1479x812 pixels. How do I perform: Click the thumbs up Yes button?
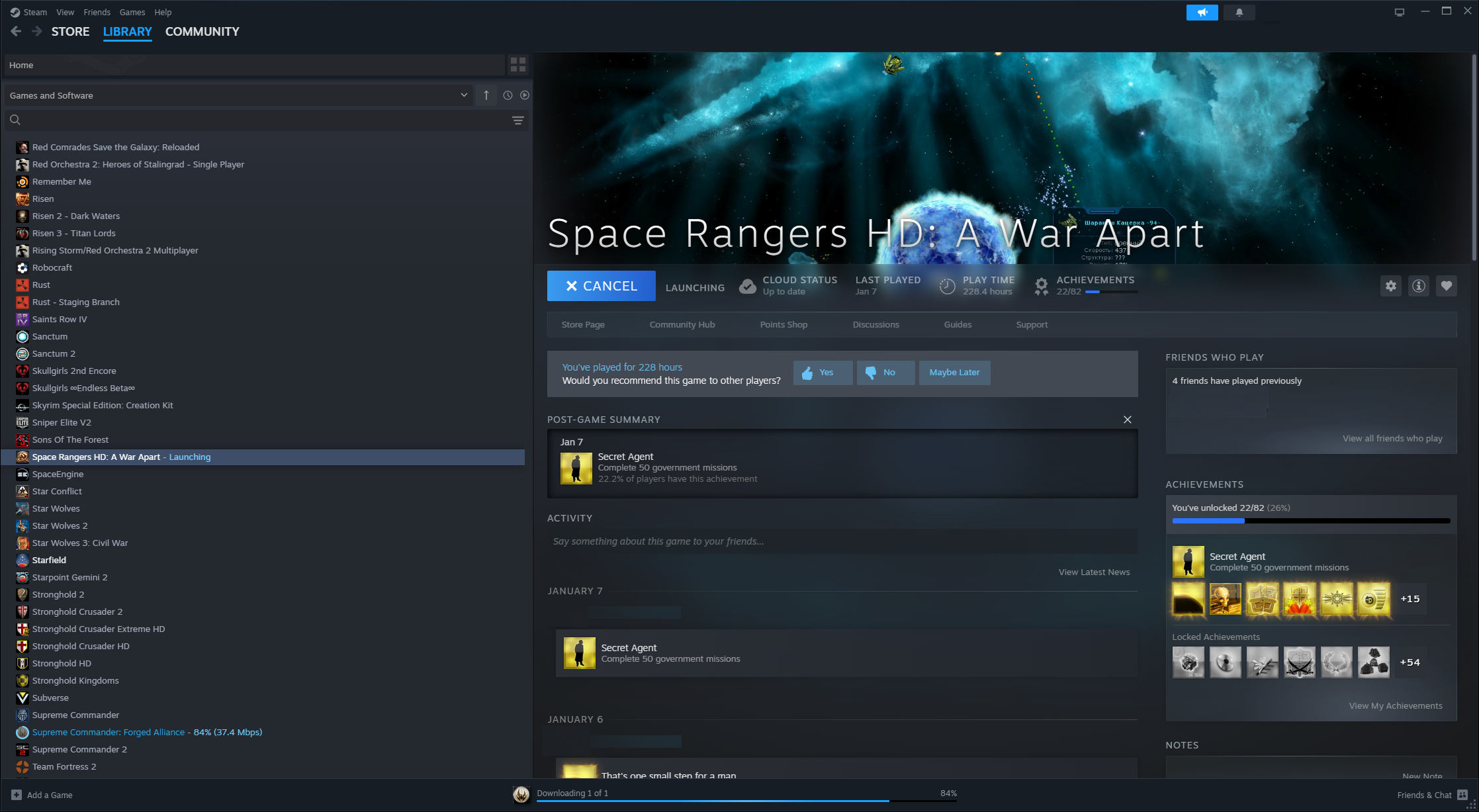point(823,373)
